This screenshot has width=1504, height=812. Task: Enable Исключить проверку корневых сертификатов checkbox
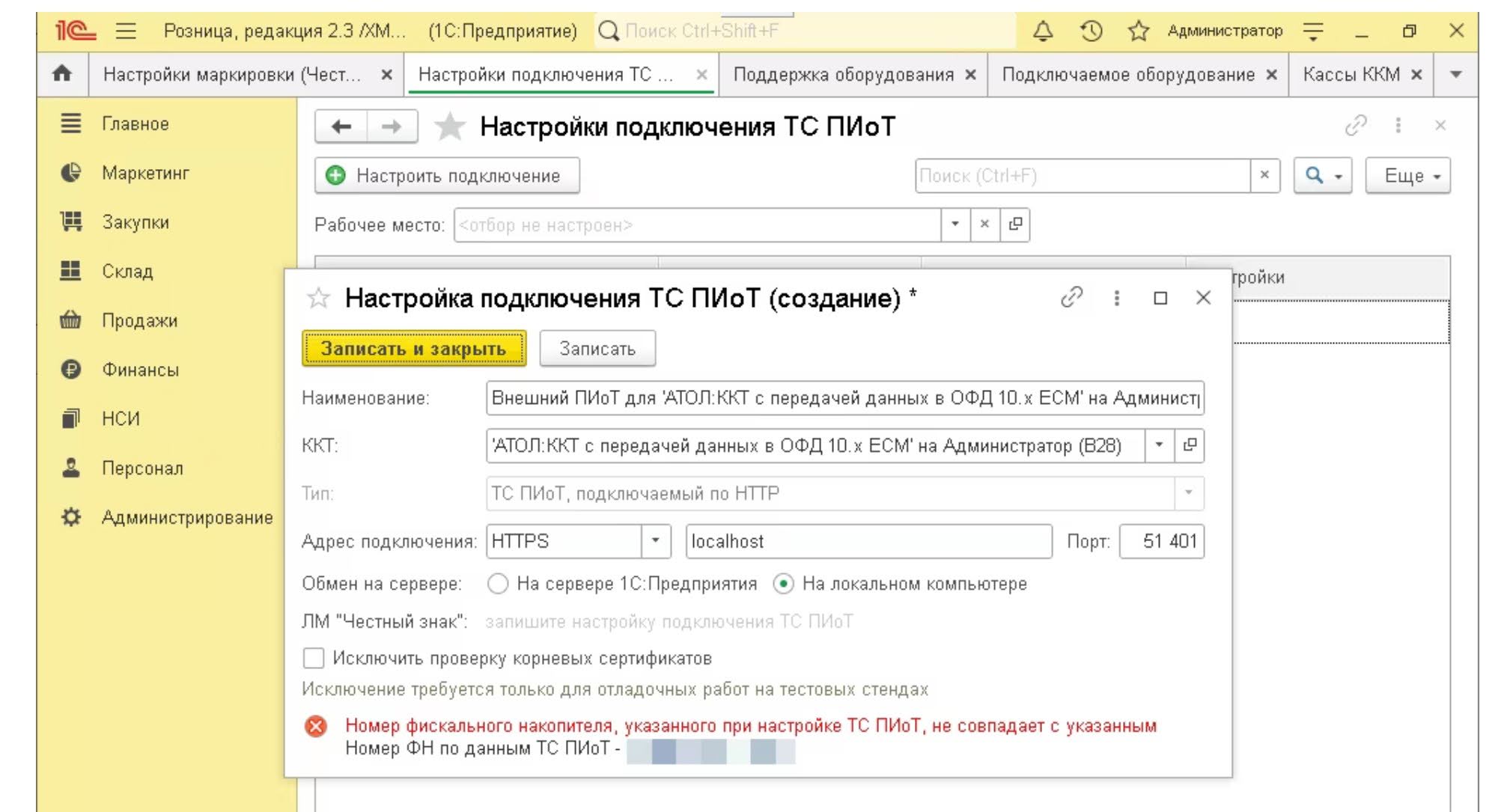tap(314, 658)
